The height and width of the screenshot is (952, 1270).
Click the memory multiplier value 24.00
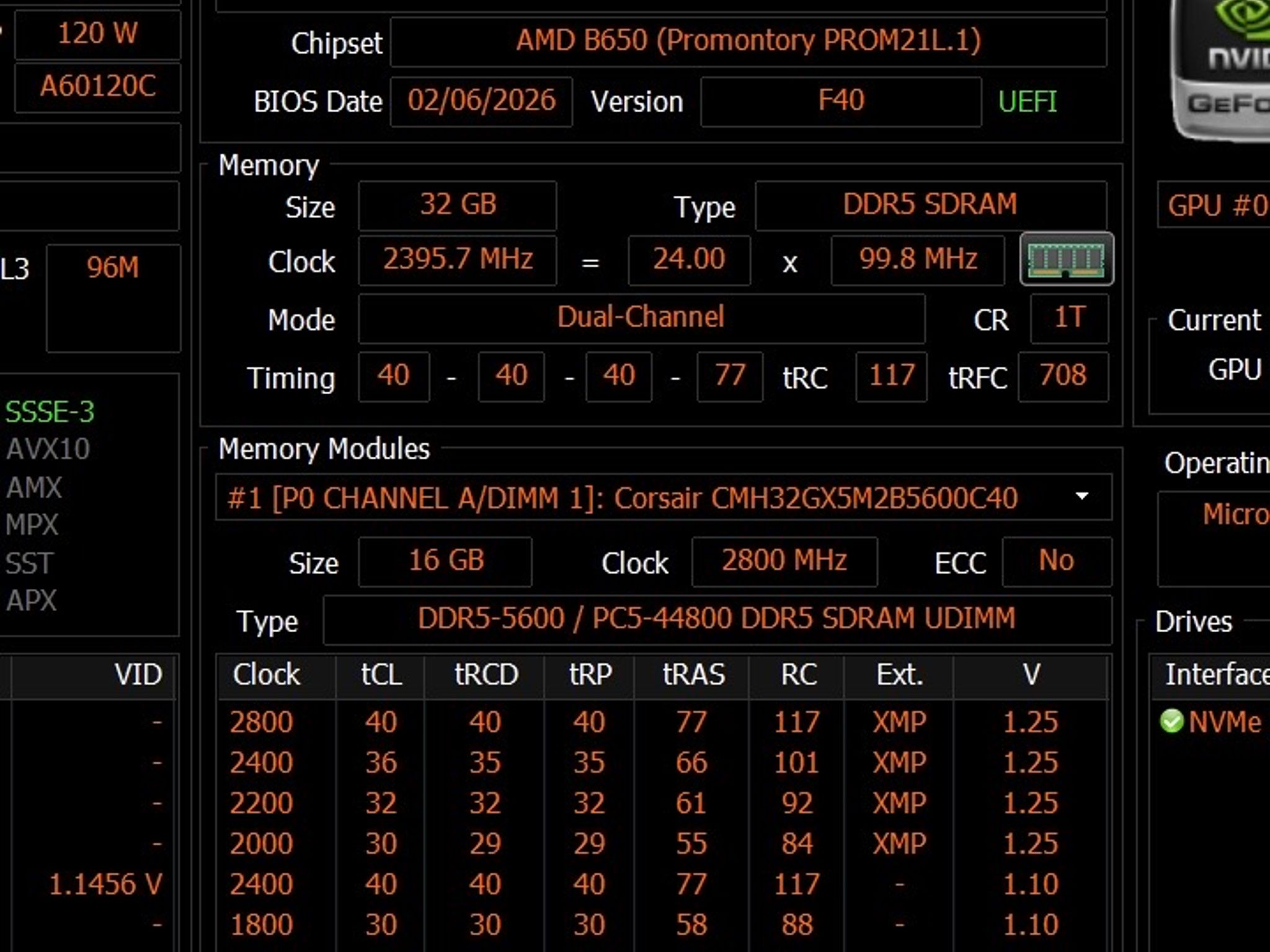(689, 260)
